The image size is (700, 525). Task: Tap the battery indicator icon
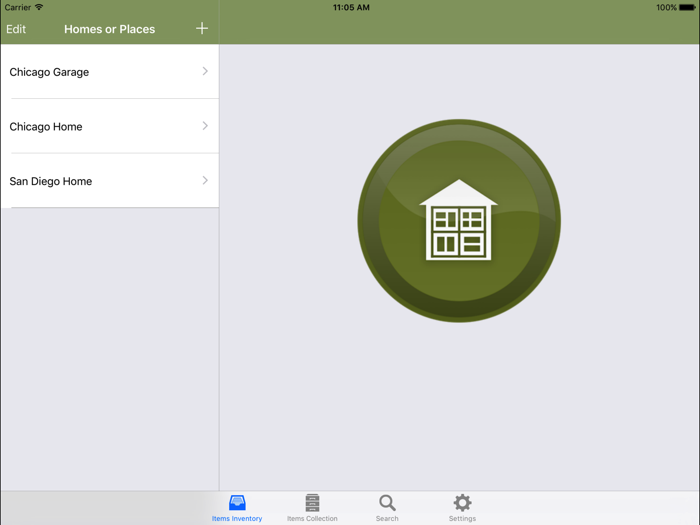coord(687,8)
